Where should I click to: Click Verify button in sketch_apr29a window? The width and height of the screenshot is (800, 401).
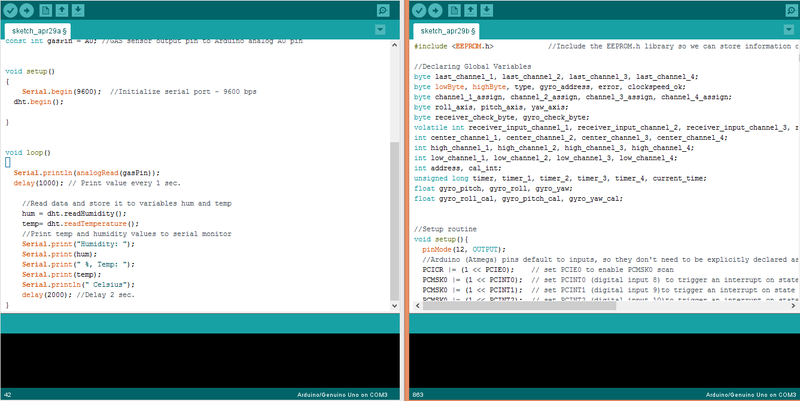click(x=11, y=10)
